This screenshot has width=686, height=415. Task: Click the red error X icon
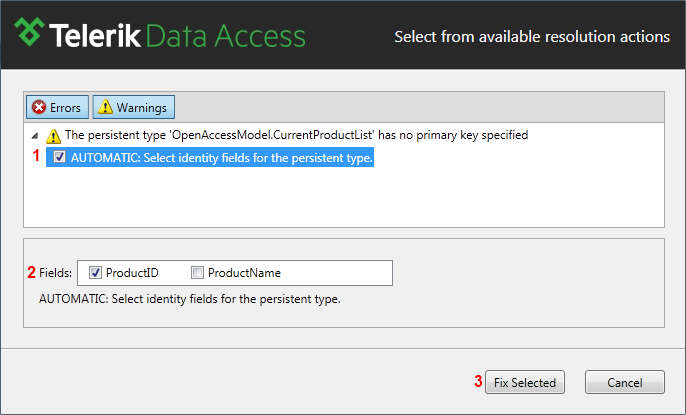pos(39,107)
